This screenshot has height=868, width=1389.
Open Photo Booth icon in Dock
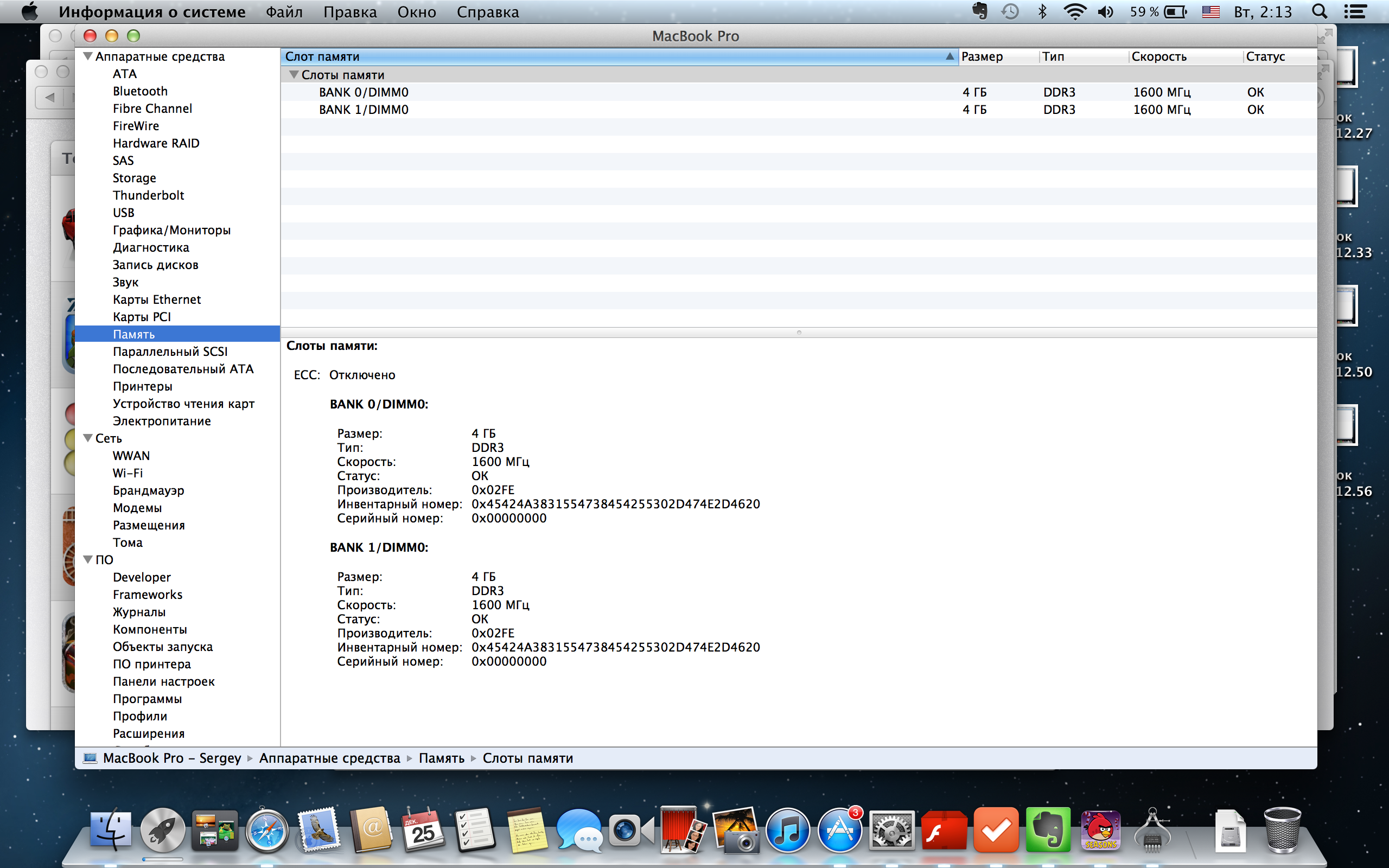[683, 830]
